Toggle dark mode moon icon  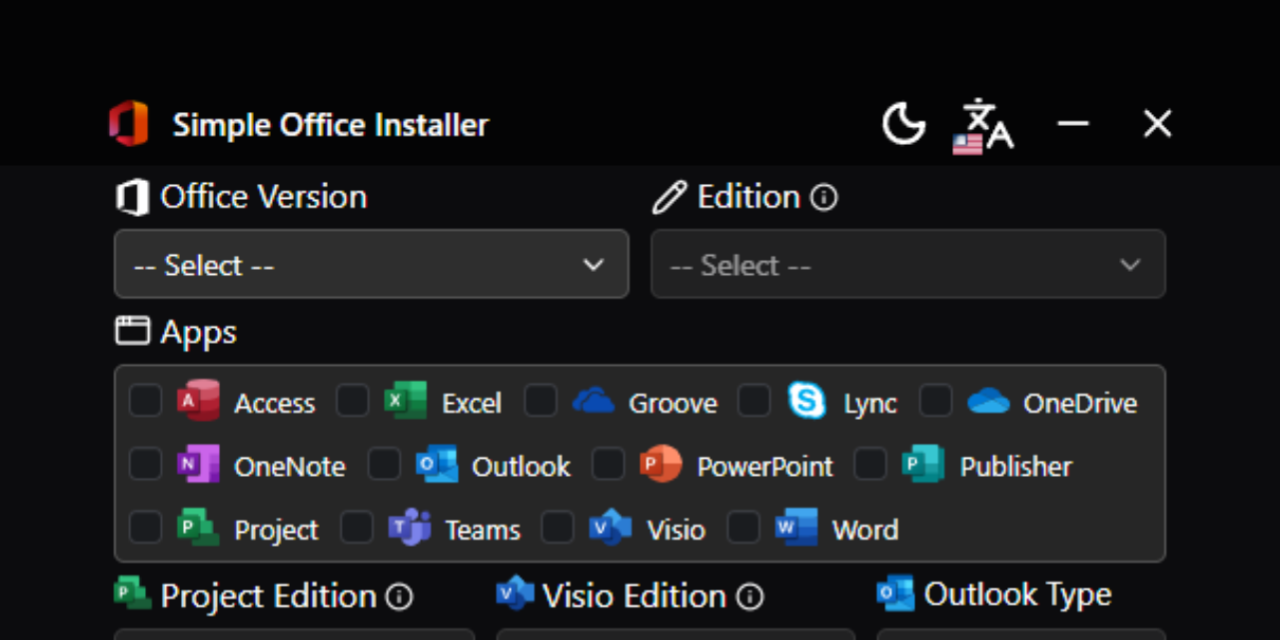pos(903,124)
